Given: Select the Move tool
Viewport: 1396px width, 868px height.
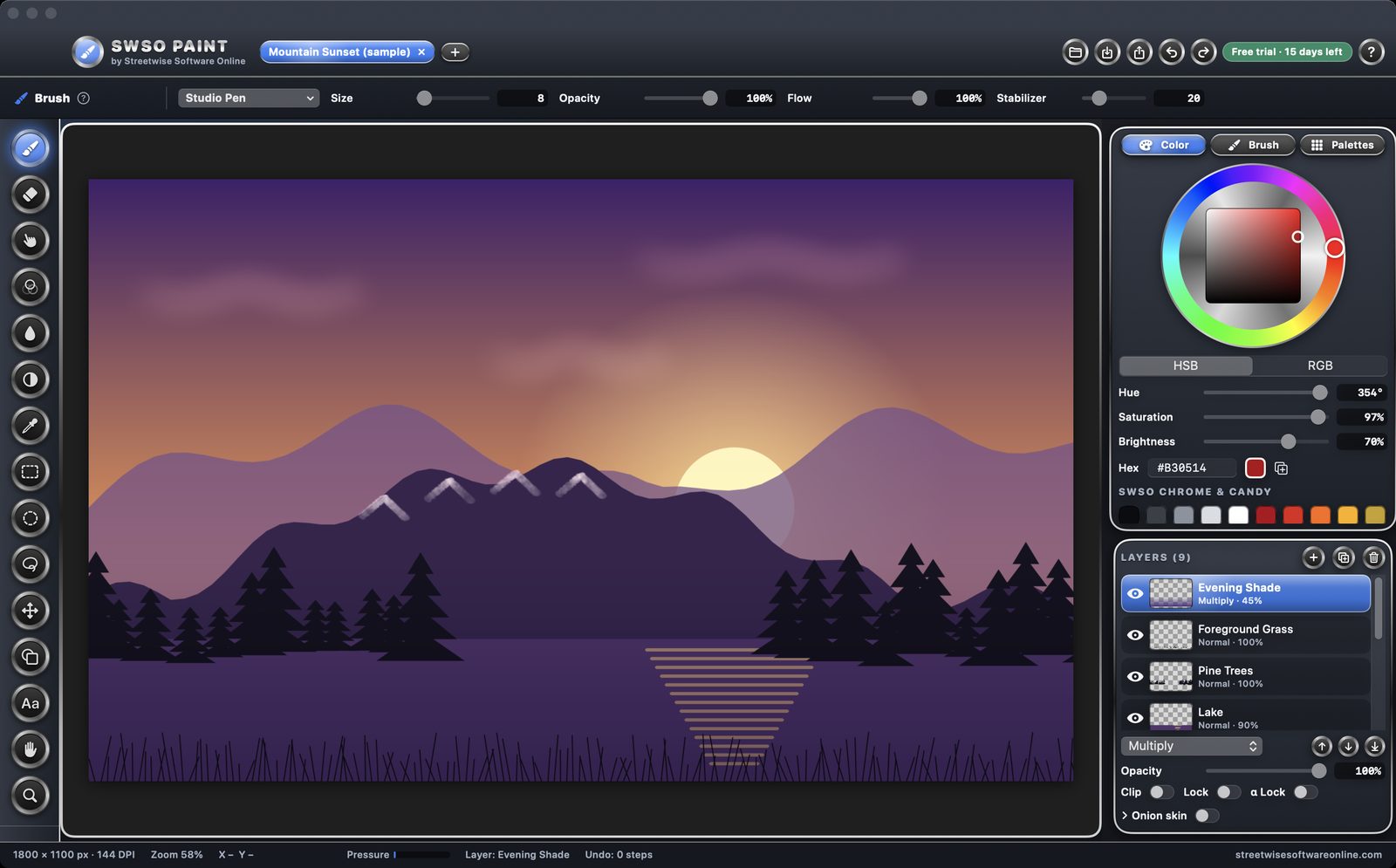Looking at the screenshot, I should tap(30, 611).
